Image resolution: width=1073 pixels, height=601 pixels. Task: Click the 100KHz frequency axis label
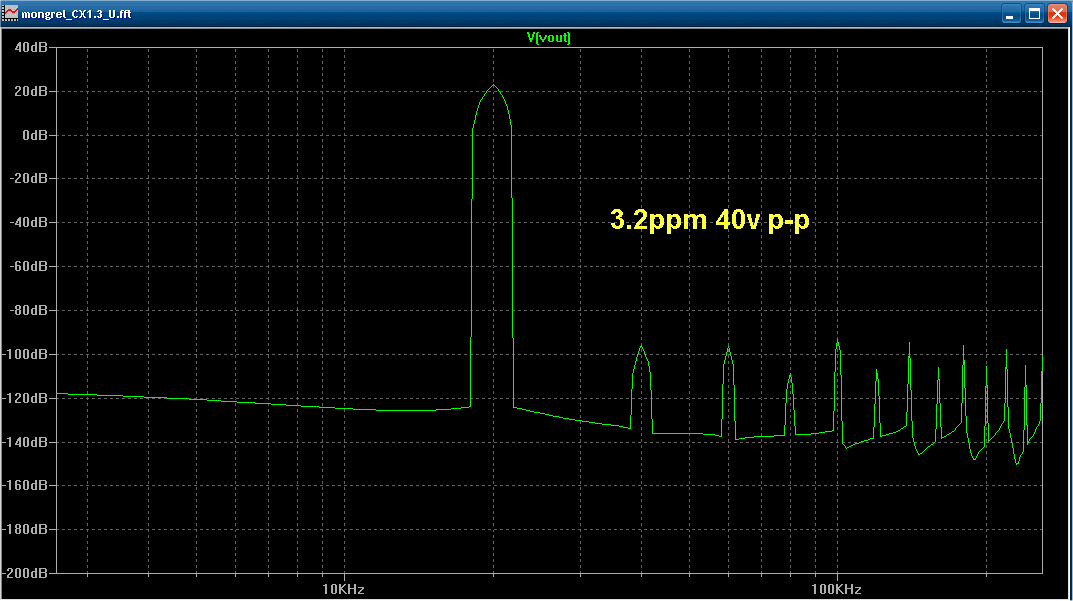pyautogui.click(x=836, y=589)
